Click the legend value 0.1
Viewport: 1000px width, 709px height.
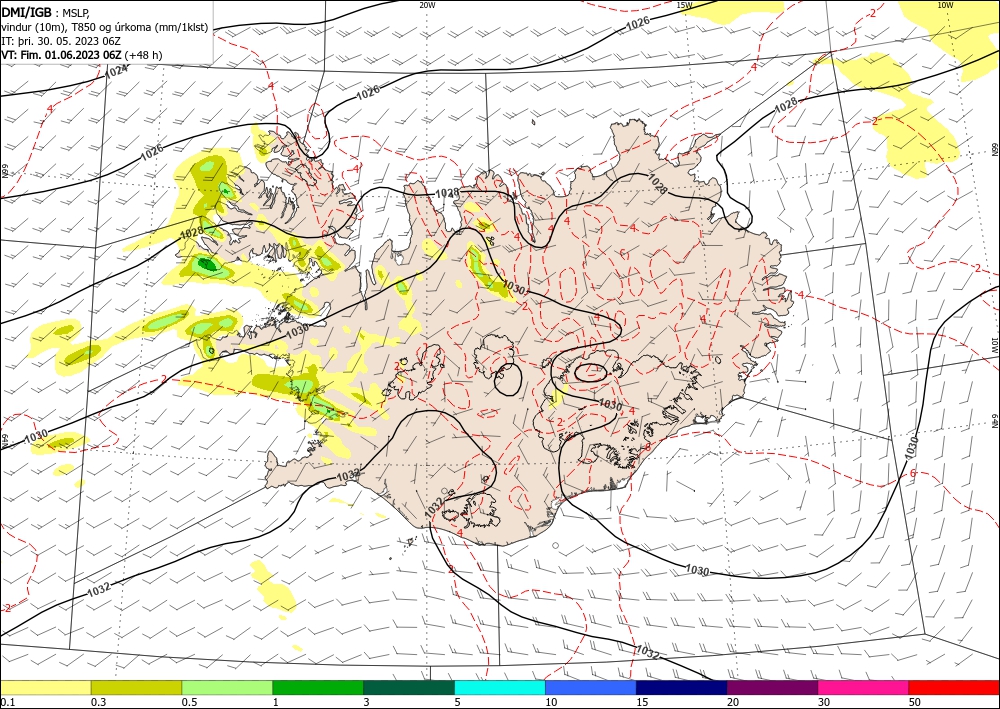coord(6,702)
